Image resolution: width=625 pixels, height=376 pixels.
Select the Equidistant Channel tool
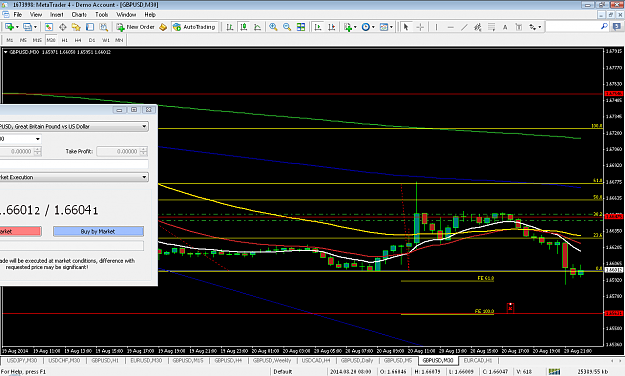tap(478, 27)
